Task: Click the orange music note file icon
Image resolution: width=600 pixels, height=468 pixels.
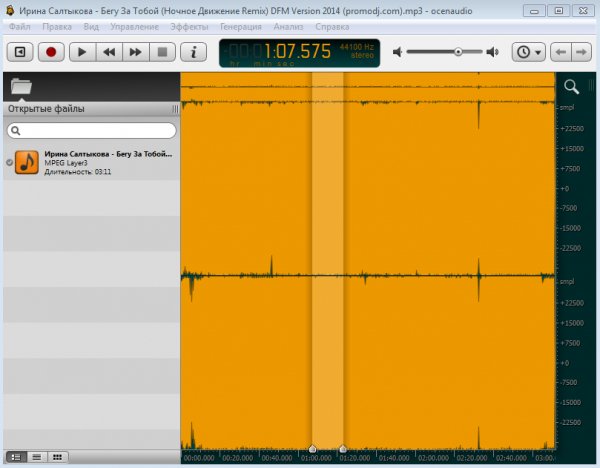Action: click(x=27, y=162)
